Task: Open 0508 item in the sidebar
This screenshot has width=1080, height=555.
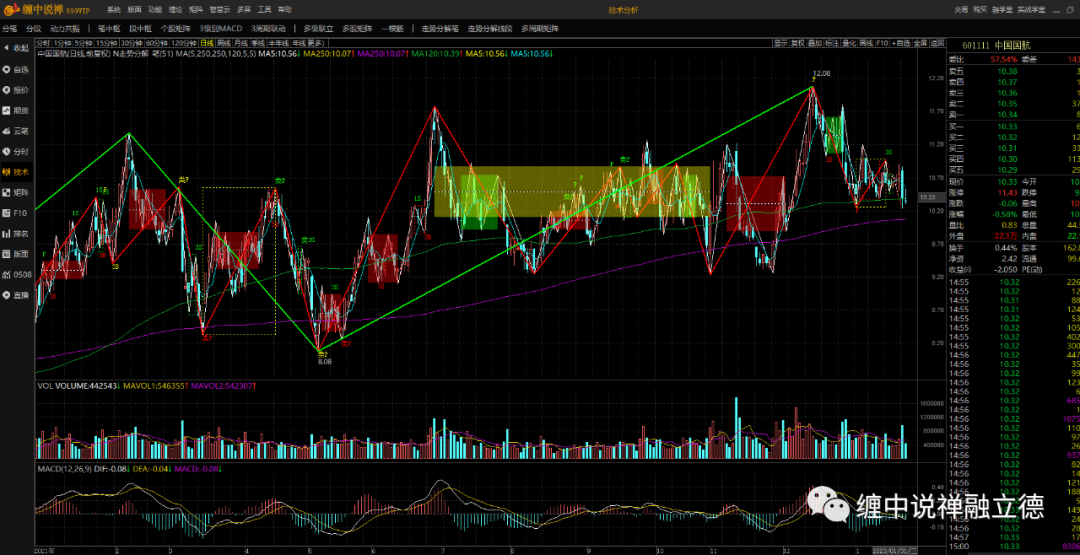Action: click(17, 274)
